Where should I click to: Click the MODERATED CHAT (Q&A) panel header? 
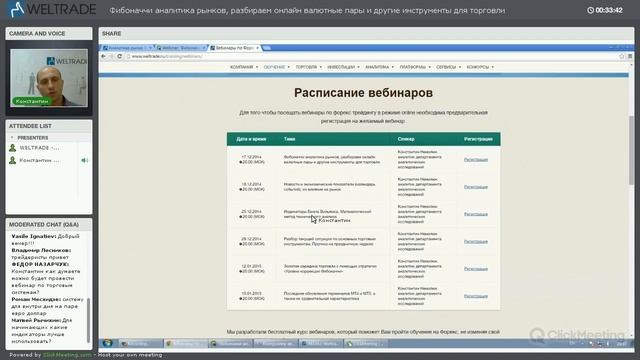49,224
